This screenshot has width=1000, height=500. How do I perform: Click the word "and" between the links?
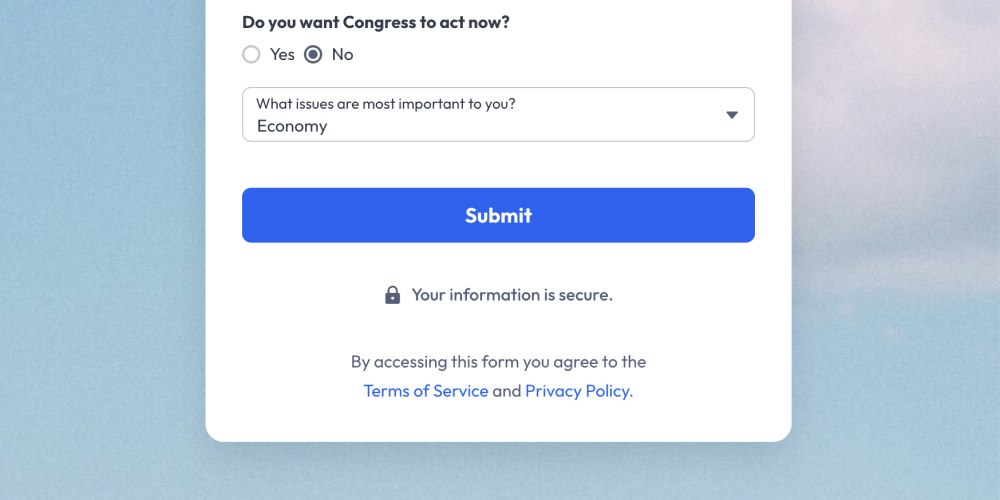(507, 391)
